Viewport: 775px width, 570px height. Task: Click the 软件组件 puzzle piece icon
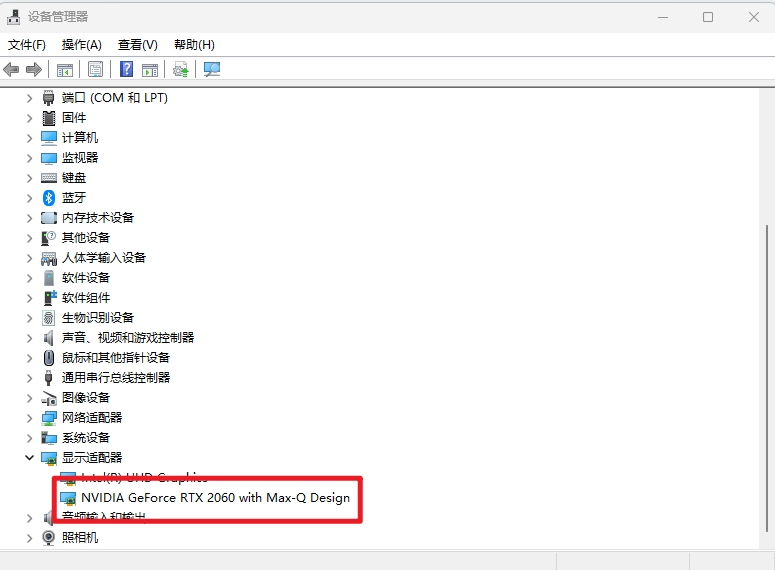pos(50,298)
